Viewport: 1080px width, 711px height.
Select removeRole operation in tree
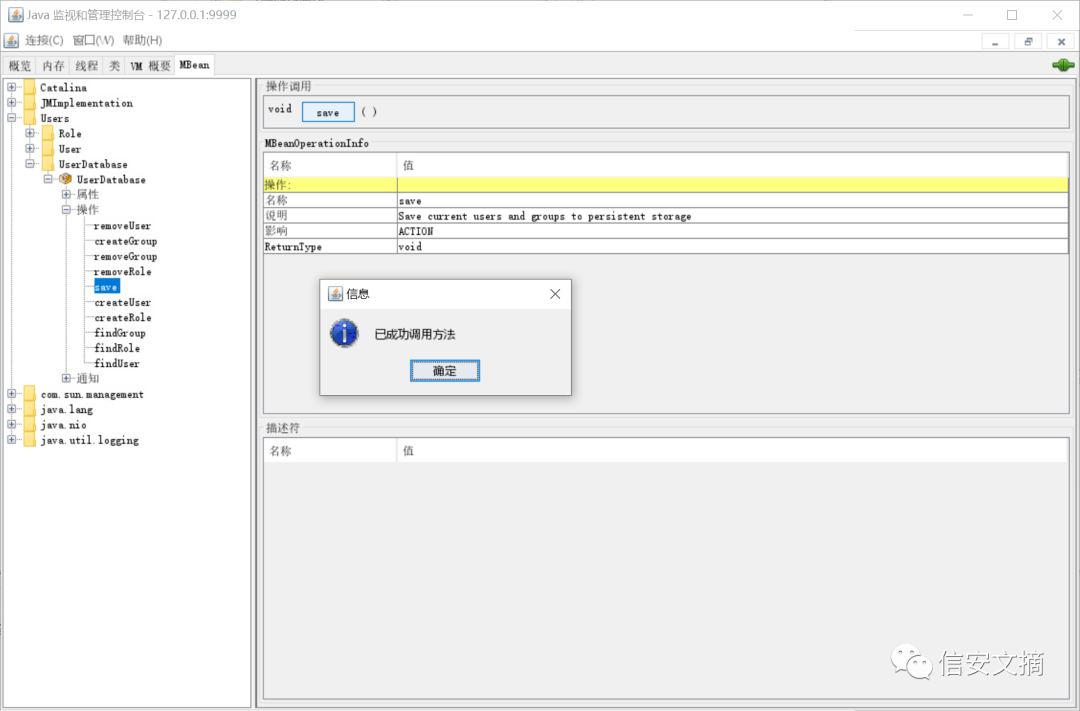pos(123,271)
